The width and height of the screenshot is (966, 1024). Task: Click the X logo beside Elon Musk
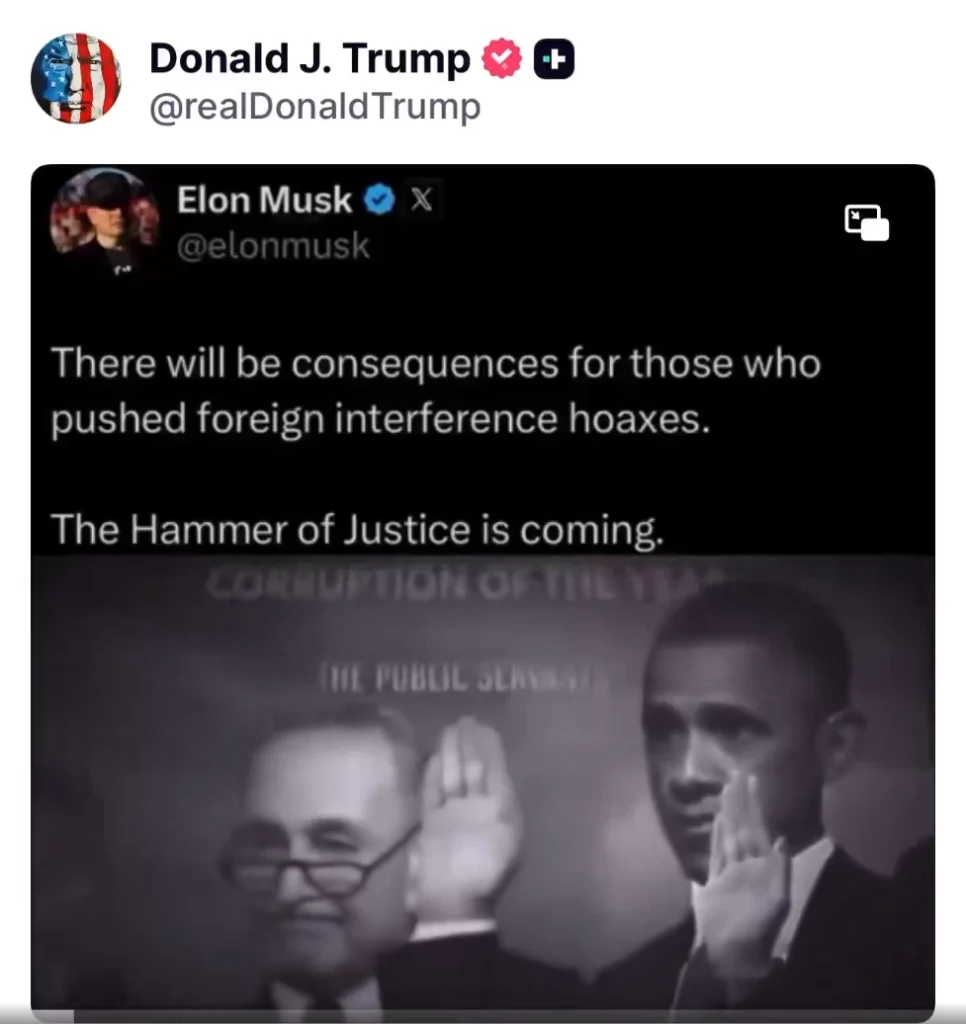coord(422,200)
